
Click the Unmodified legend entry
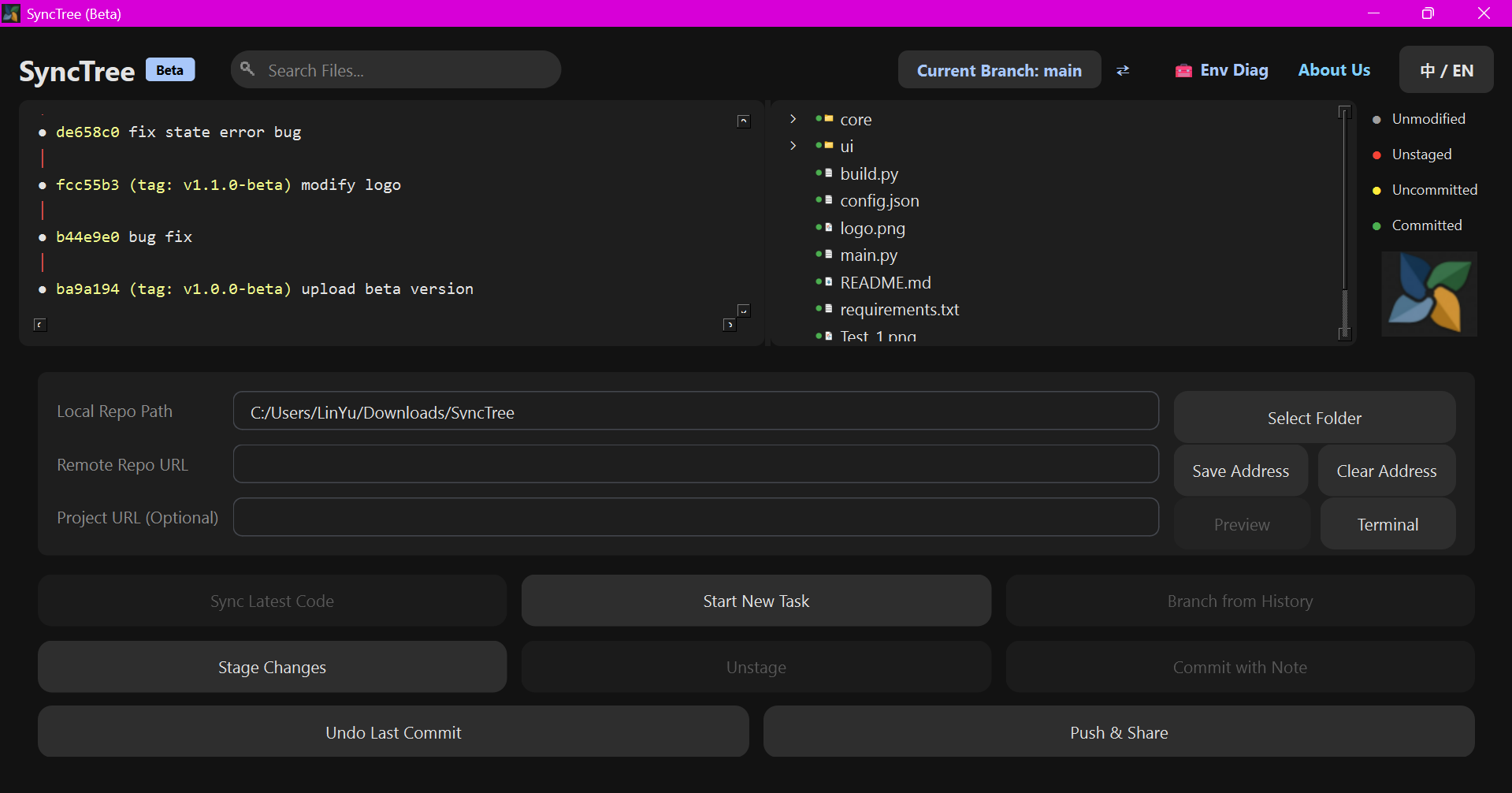(x=1419, y=119)
